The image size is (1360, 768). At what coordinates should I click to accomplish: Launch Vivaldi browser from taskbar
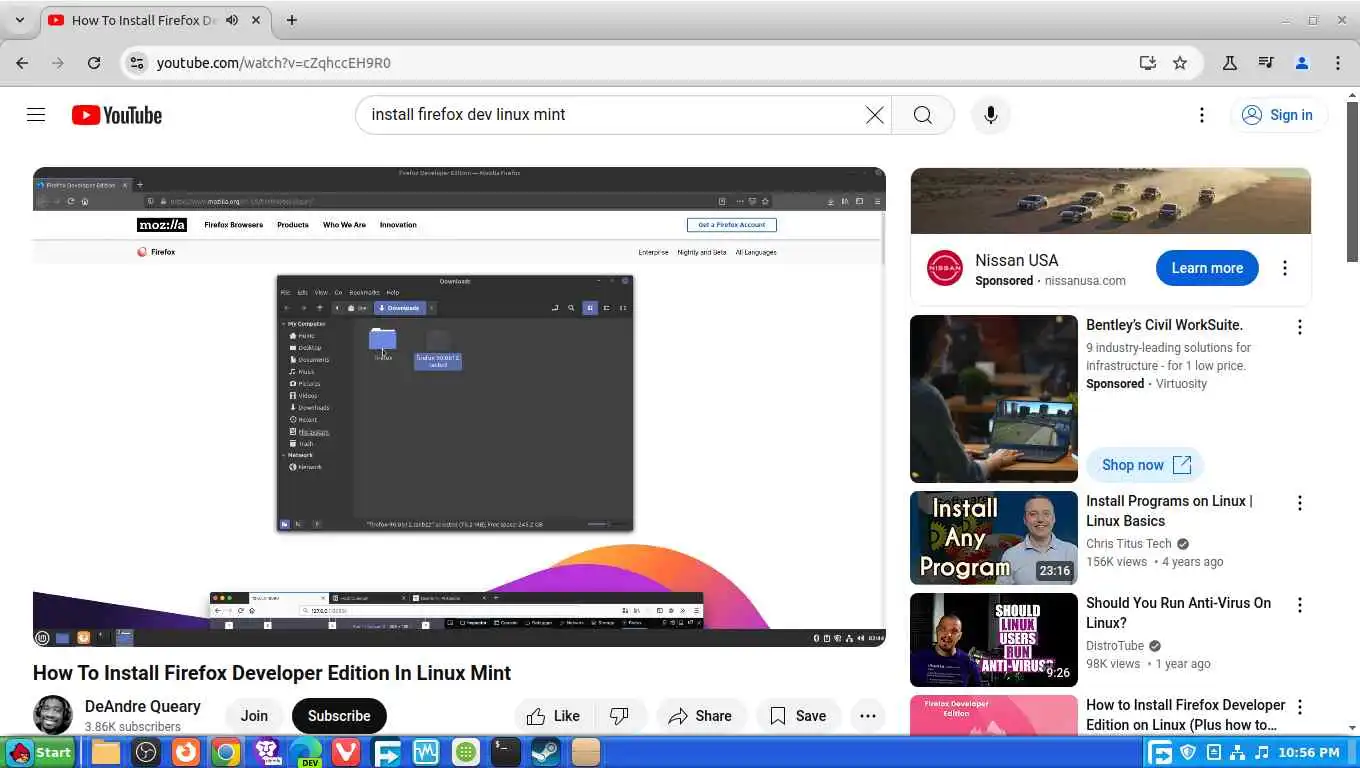tap(346, 752)
